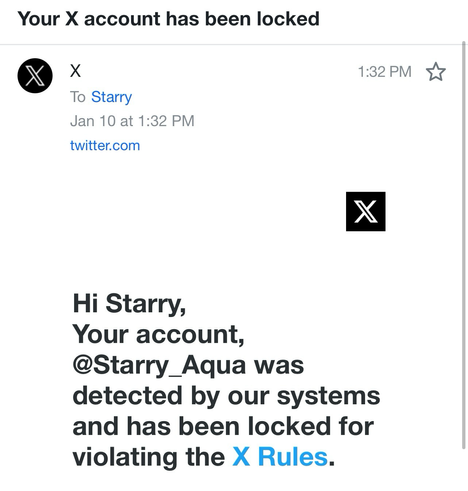Click the Jan 10 at 1:32 PM date
The width and height of the screenshot is (468, 491).
[132, 121]
